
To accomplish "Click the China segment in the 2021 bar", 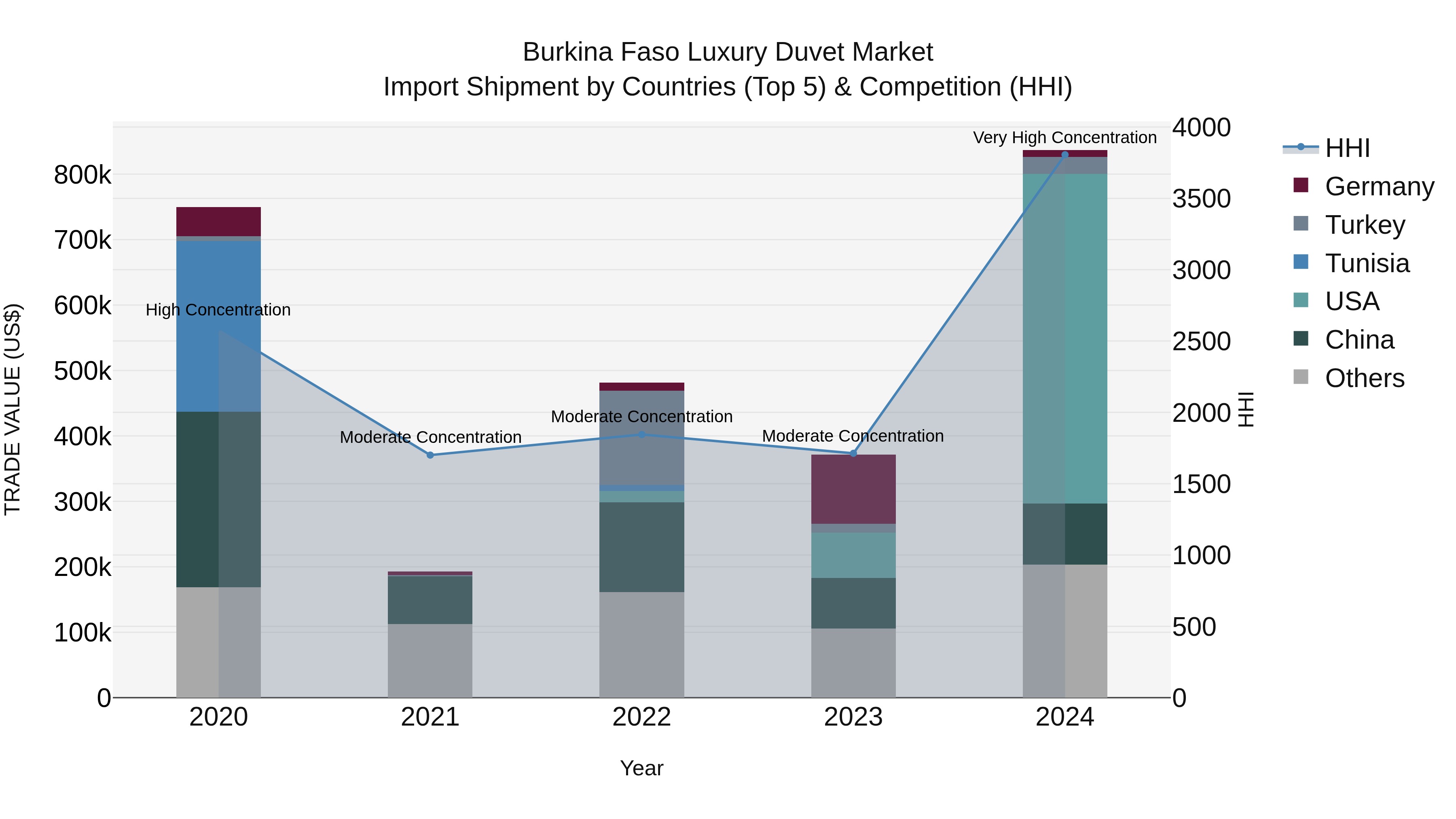I will point(430,600).
